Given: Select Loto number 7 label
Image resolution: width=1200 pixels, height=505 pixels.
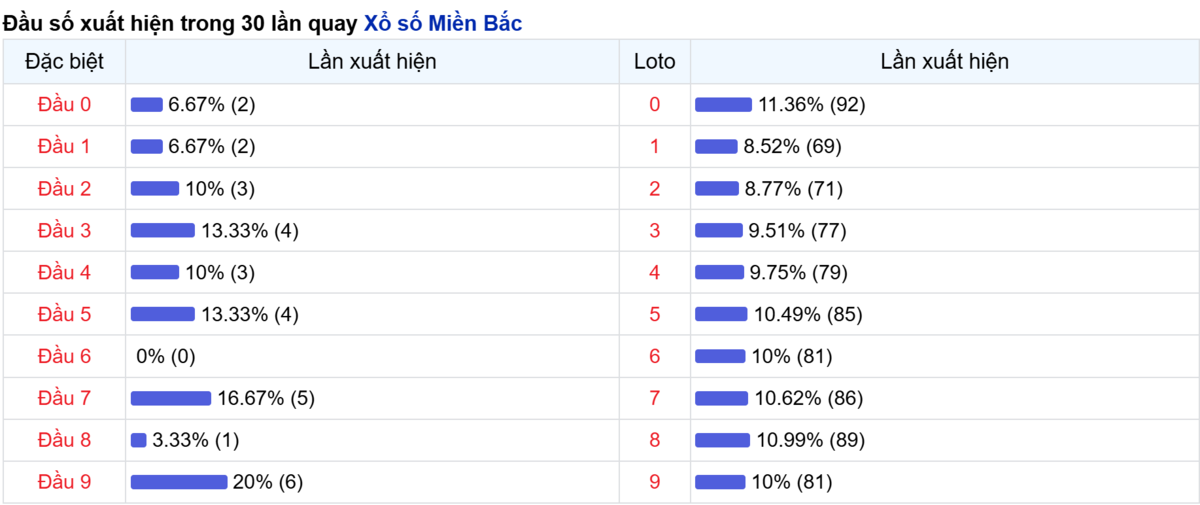Looking at the screenshot, I should (x=655, y=398).
